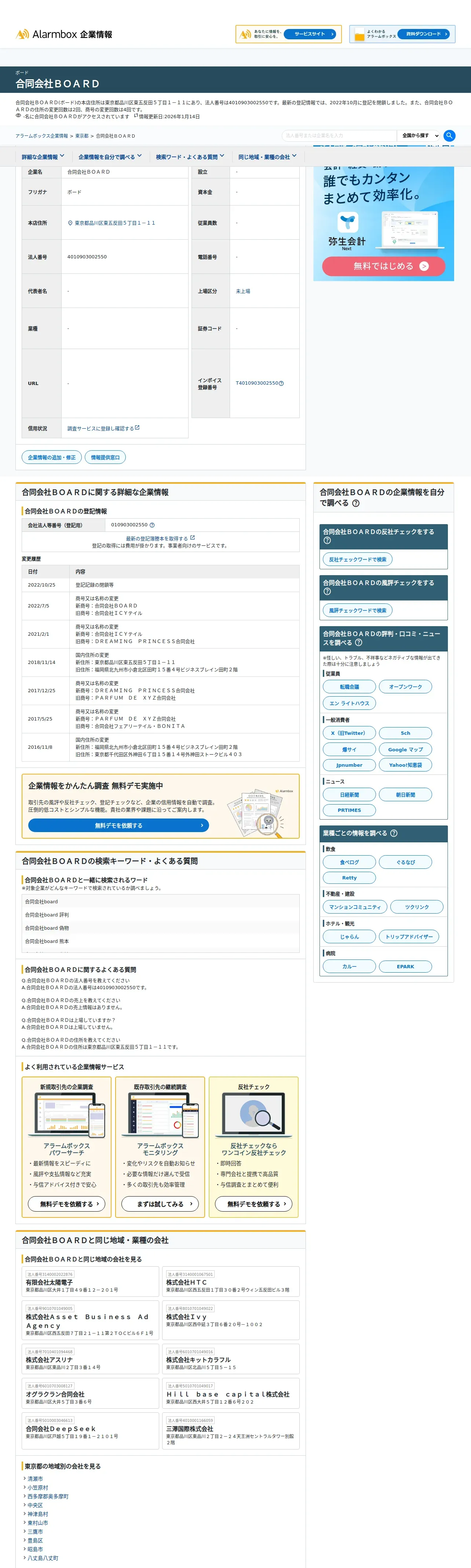Viewport: 471px width, 1568px height.
Task: Click the トリップアドバイザー button
Action: [x=409, y=937]
